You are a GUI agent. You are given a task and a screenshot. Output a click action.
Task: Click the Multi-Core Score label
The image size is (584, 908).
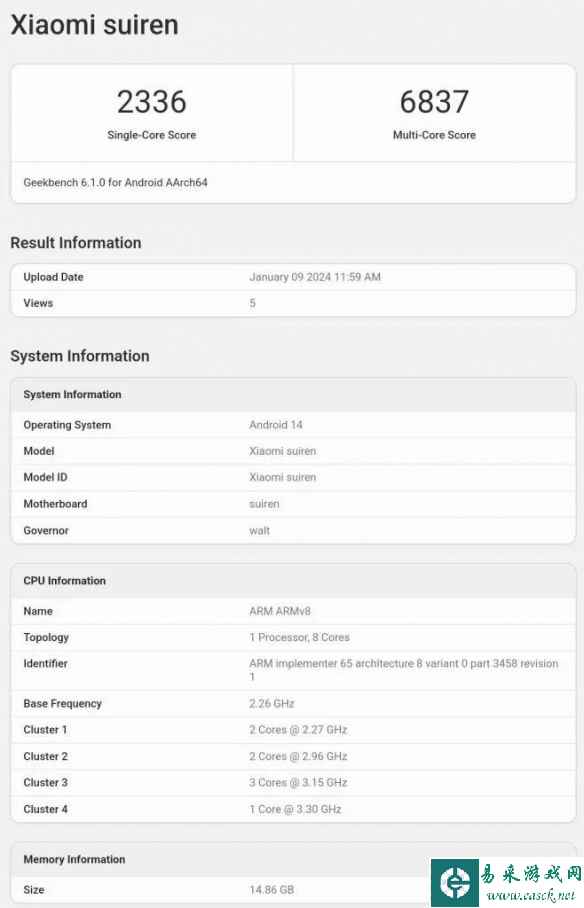tap(434, 135)
